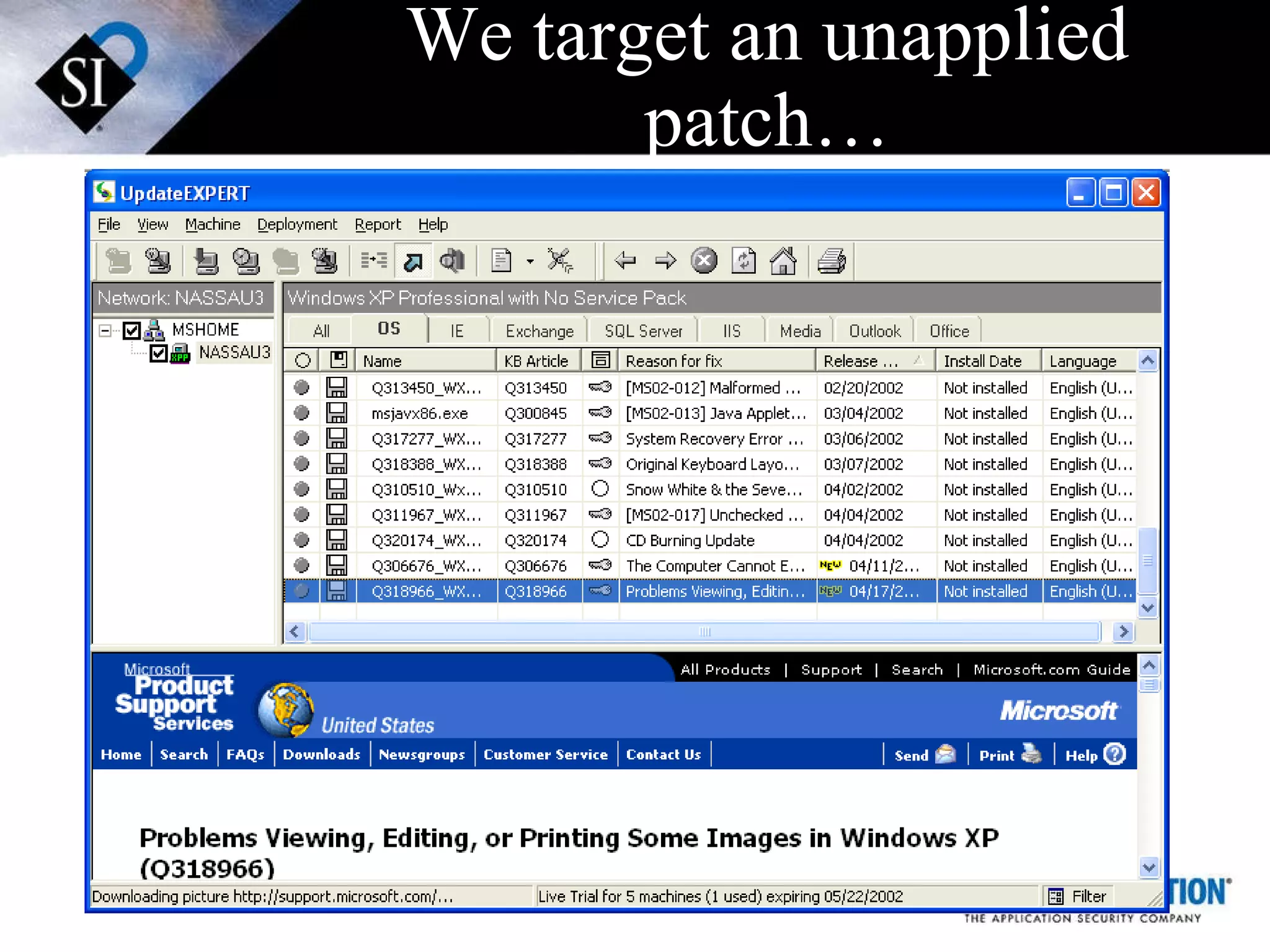Stop loading with the X circle icon

[x=704, y=260]
